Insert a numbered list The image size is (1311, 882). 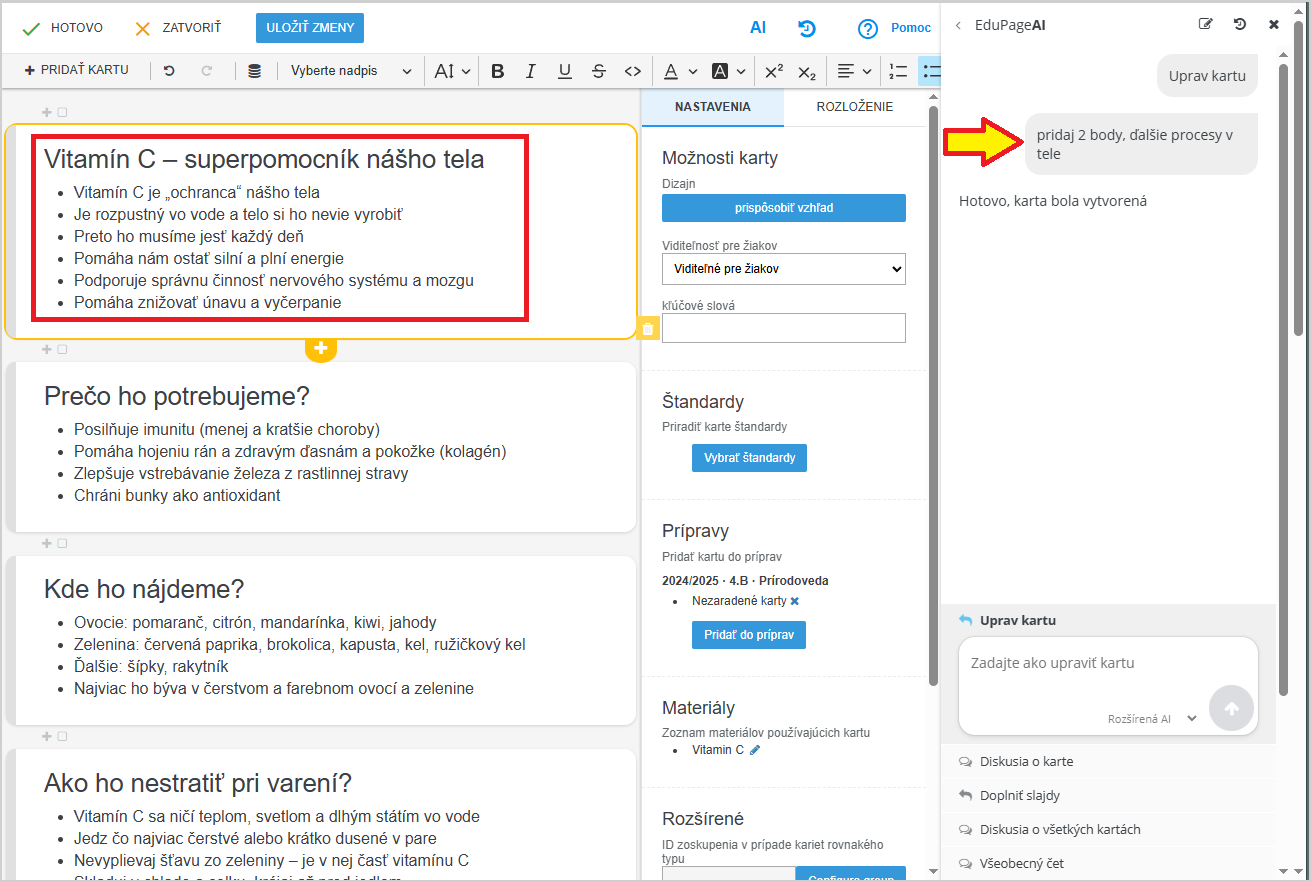[x=898, y=71]
